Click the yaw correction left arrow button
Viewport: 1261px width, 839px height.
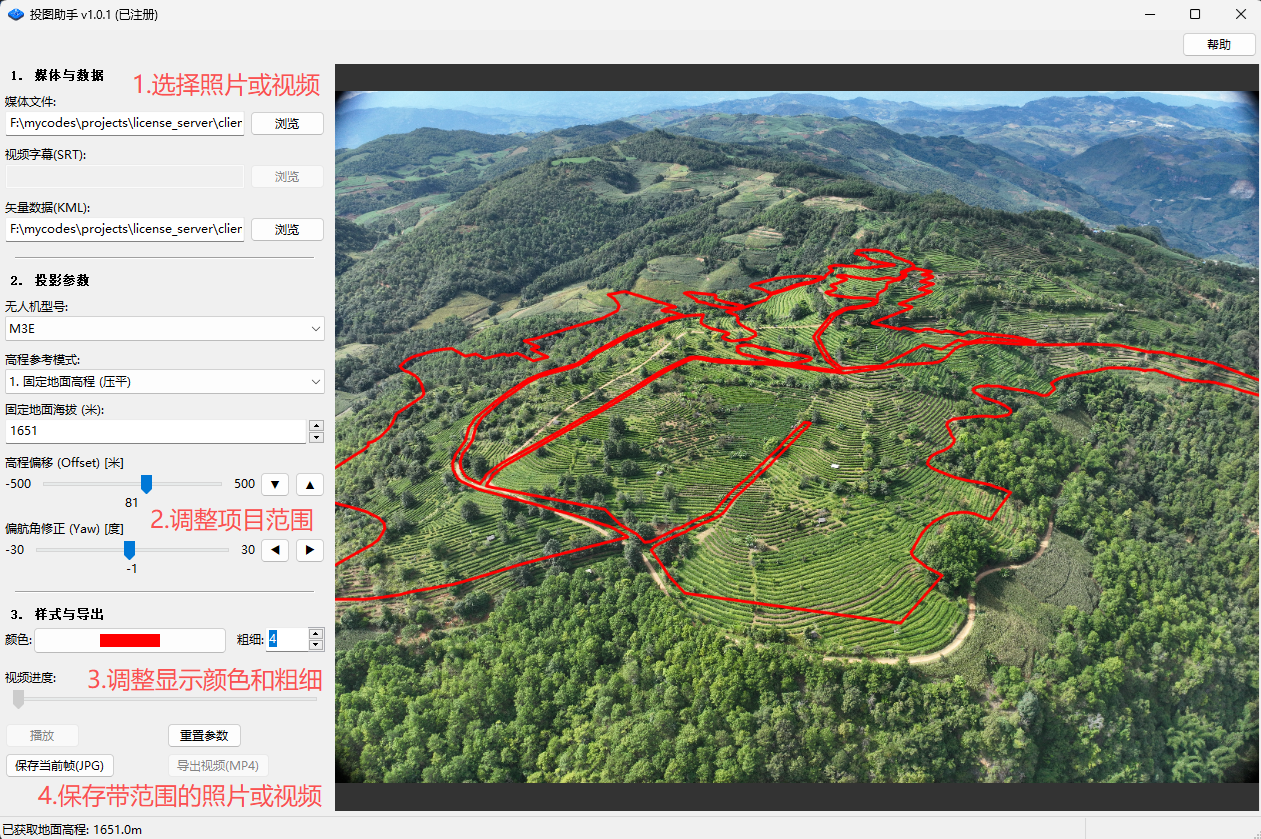[x=275, y=550]
